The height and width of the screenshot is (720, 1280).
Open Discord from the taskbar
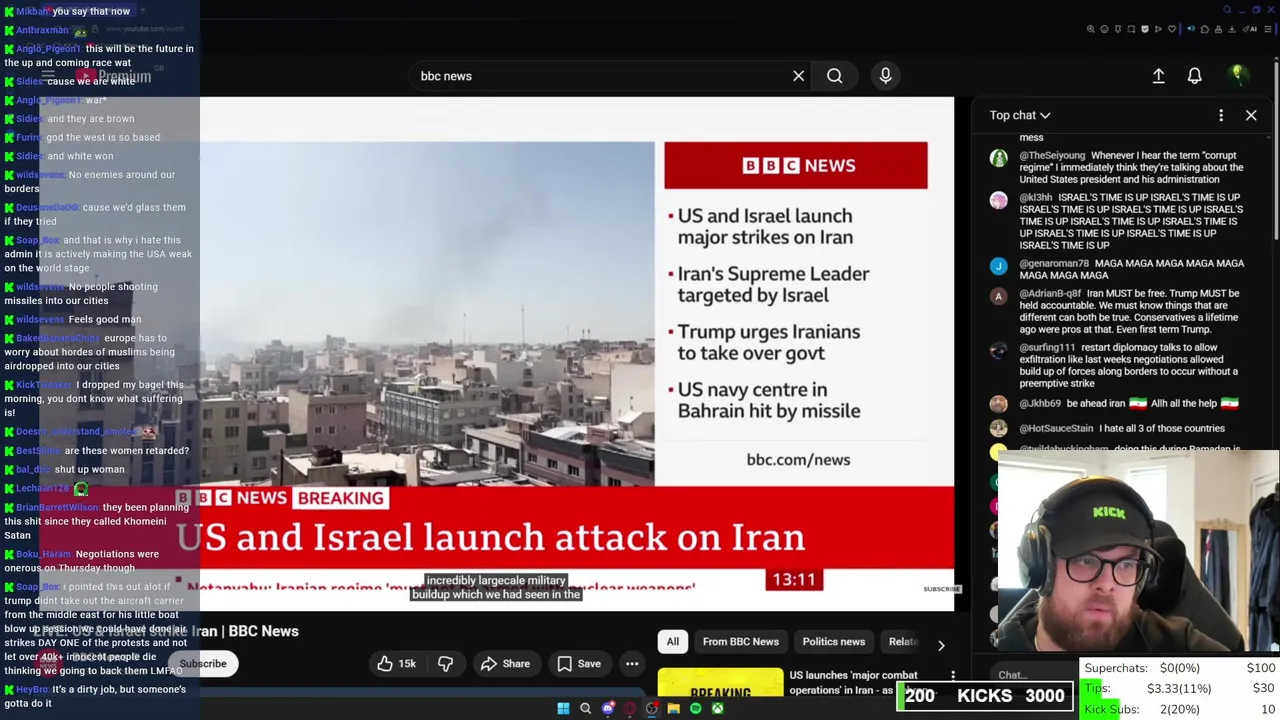tap(608, 708)
